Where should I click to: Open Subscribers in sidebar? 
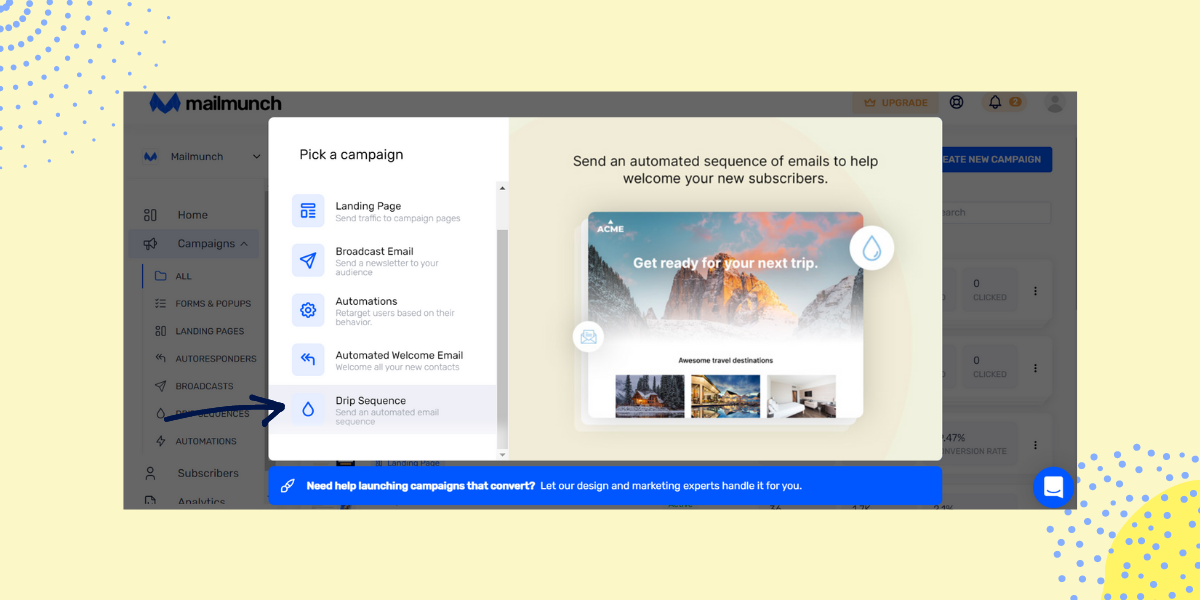208,473
